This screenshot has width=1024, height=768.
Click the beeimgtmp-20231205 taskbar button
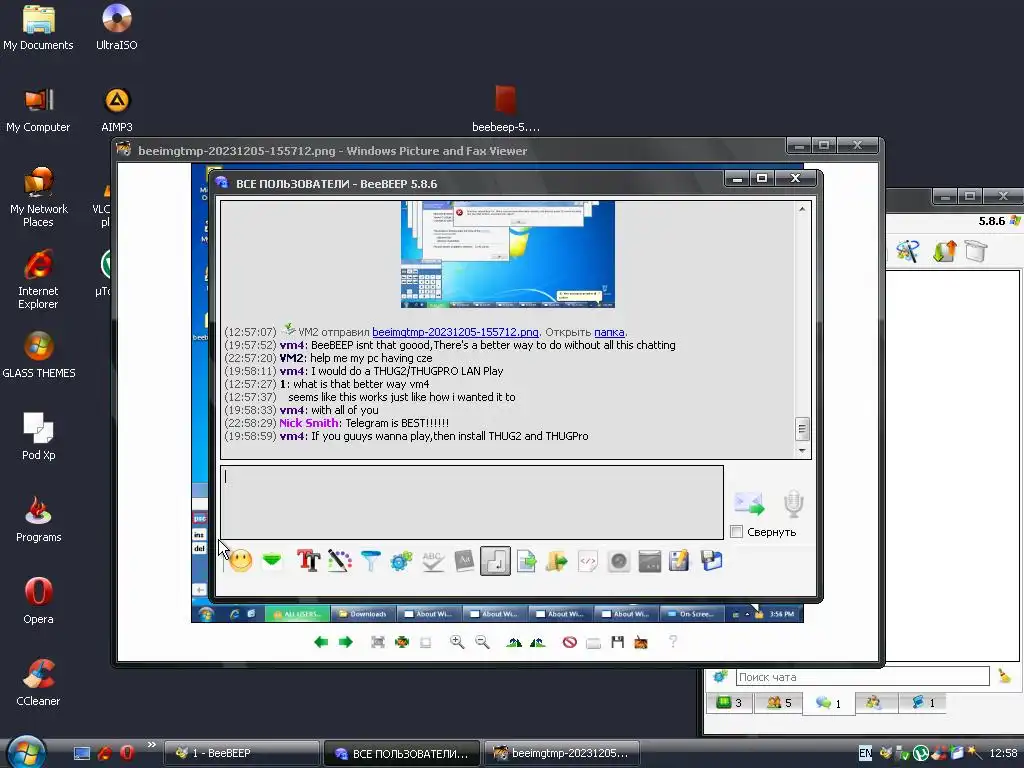(x=562, y=753)
